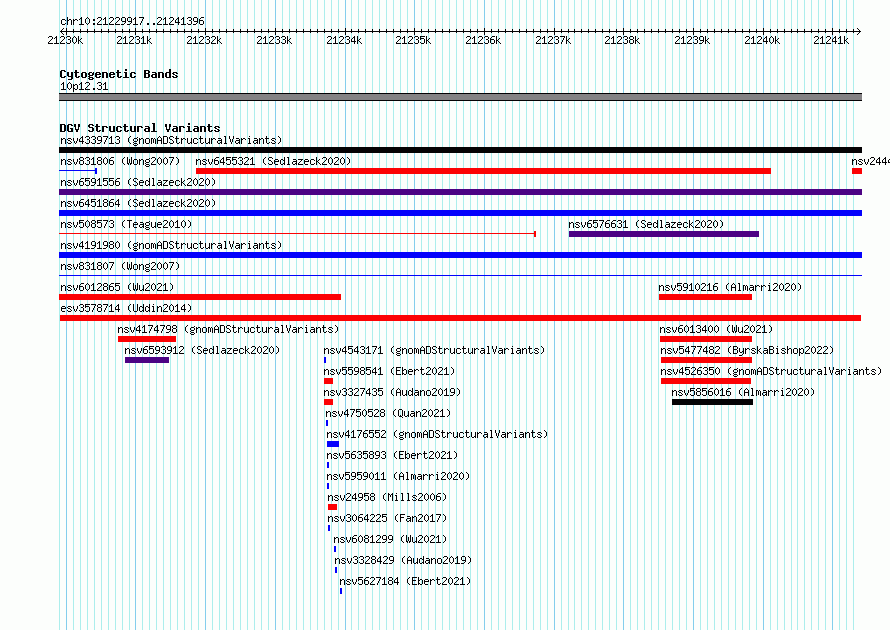Screen dimensions: 890x630
Task: Select nsv6576631 (Sedlazeck2020) label
Action: [x=646, y=224]
